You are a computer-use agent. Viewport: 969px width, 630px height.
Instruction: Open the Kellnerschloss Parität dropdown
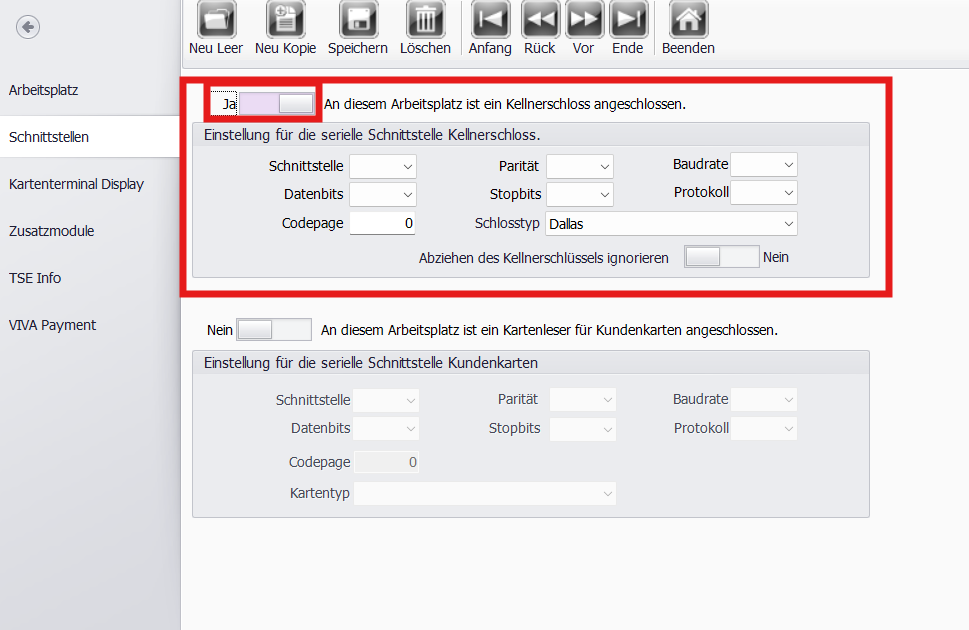[x=580, y=166]
